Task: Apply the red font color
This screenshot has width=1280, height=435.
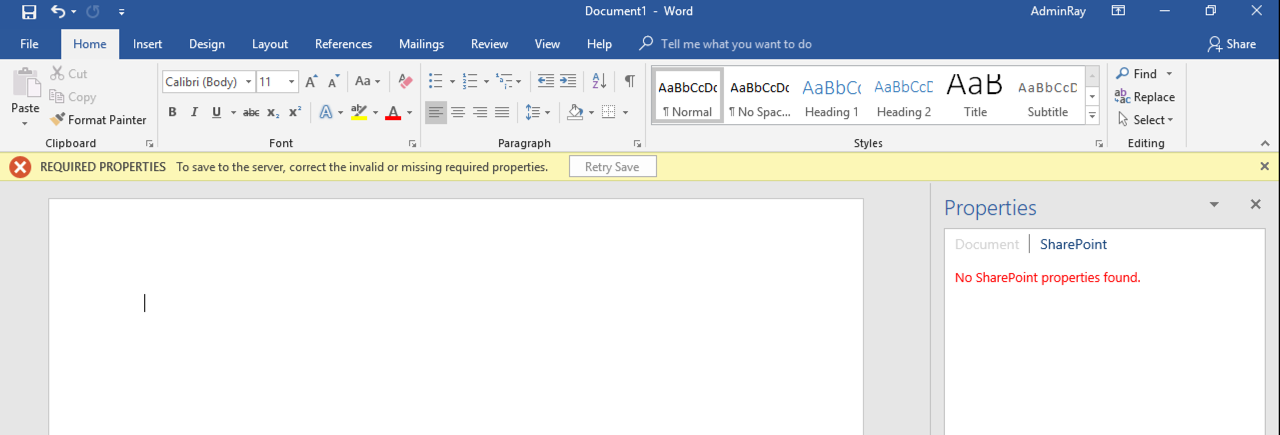Action: click(x=393, y=112)
